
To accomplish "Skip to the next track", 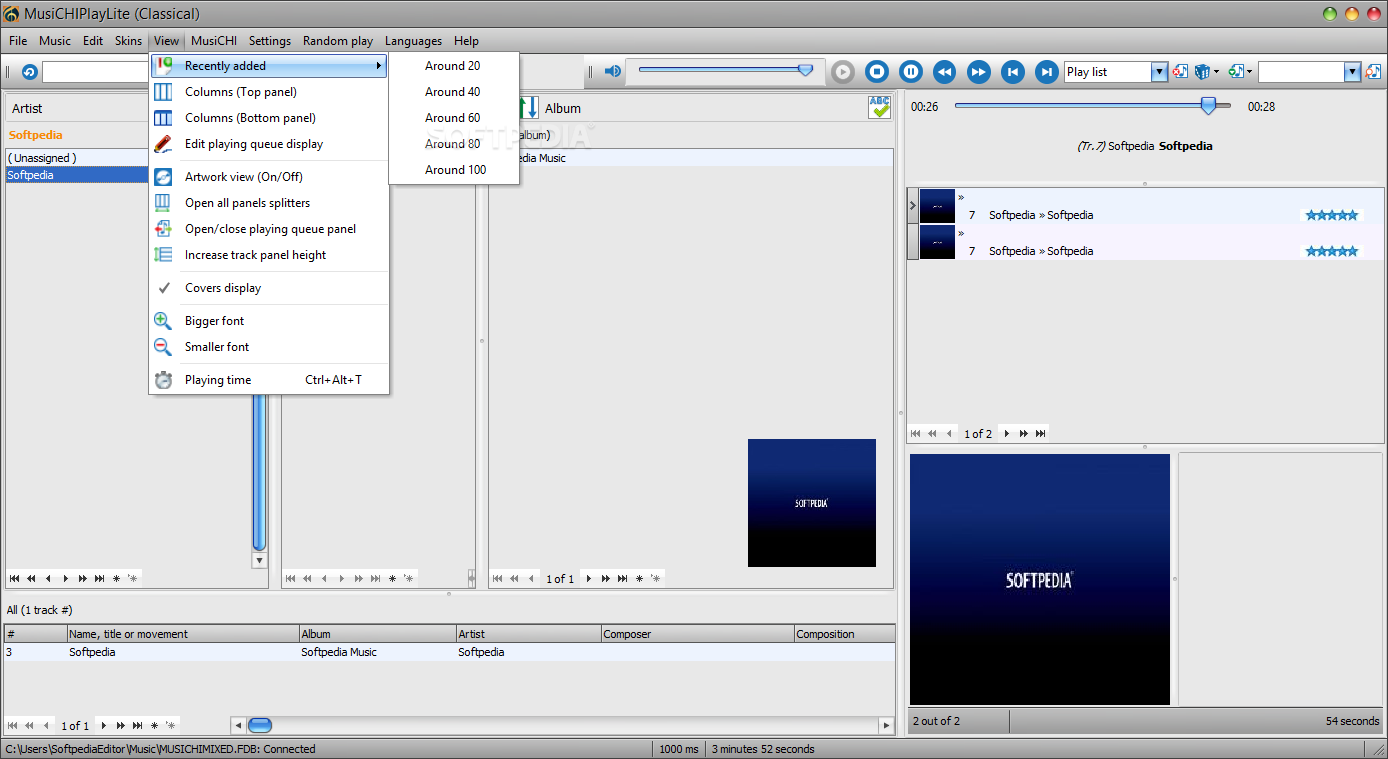I will pos(1047,72).
